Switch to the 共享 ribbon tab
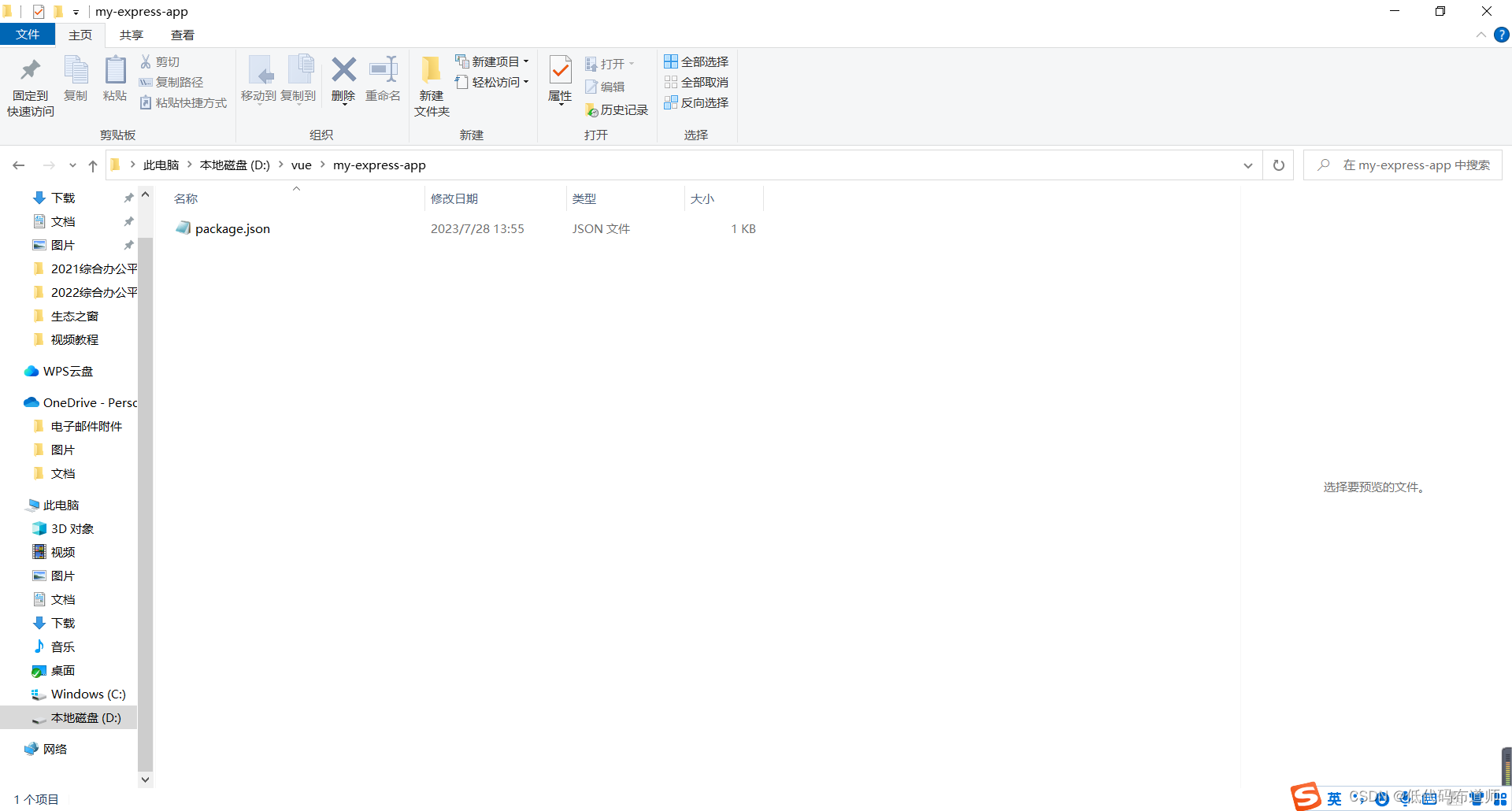The width and height of the screenshot is (1512, 811). (132, 35)
